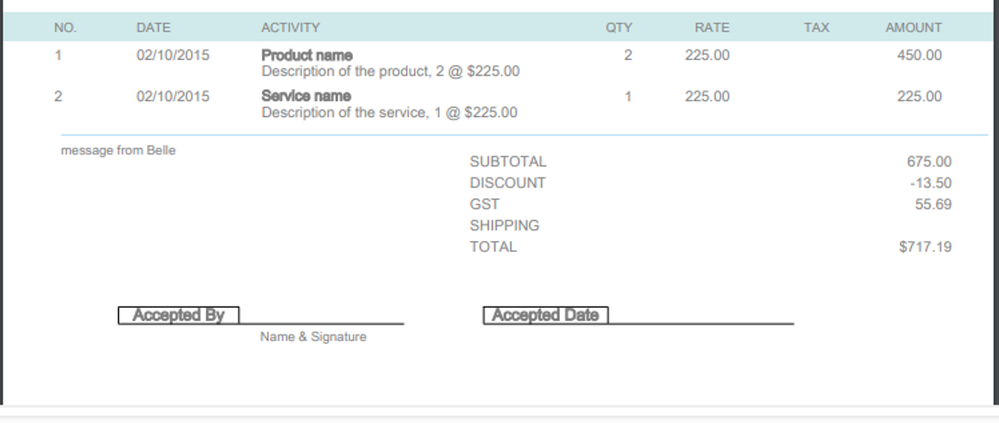This screenshot has height=423, width=999.
Task: Click the ACTIVITY column header
Action: [290, 28]
